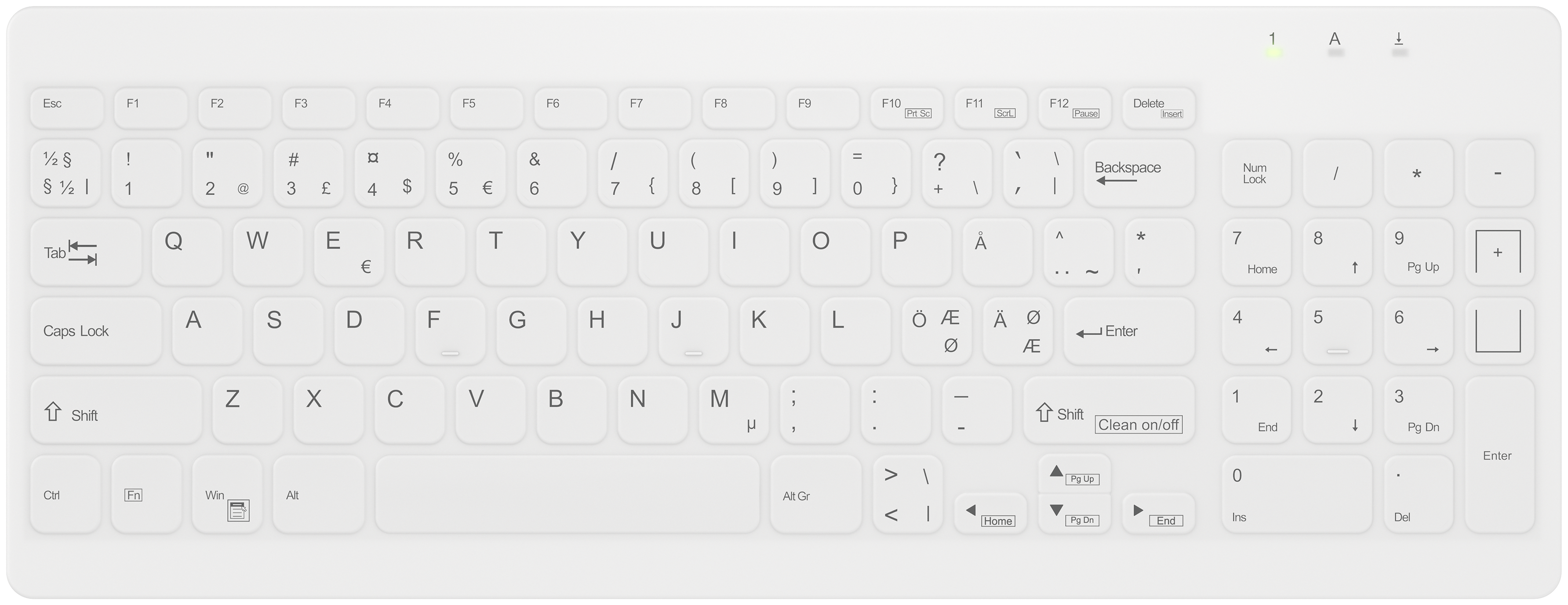Click the Win key with menu icon
Image resolution: width=1568 pixels, height=605 pixels.
[x=227, y=494]
